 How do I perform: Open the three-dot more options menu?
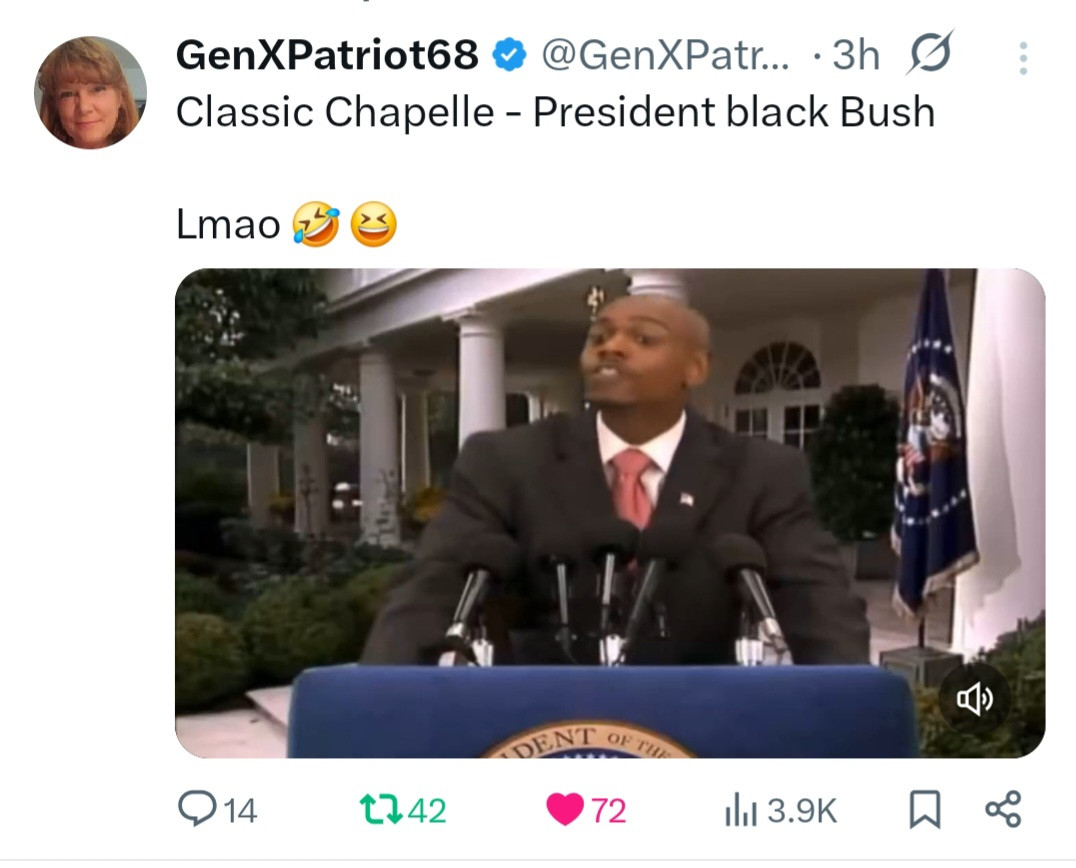coord(1023,58)
